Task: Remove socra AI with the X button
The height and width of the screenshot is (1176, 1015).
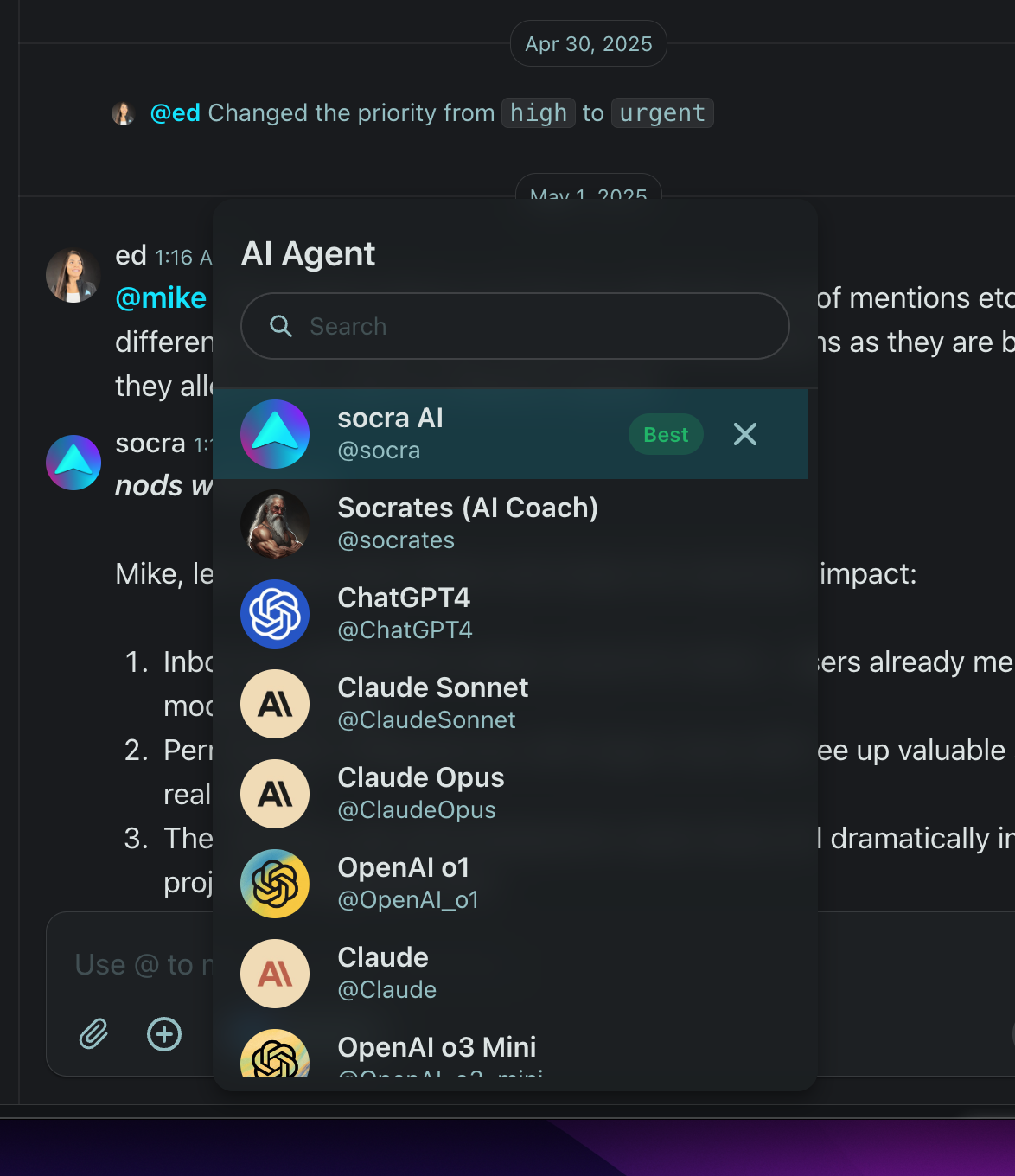Action: click(745, 434)
